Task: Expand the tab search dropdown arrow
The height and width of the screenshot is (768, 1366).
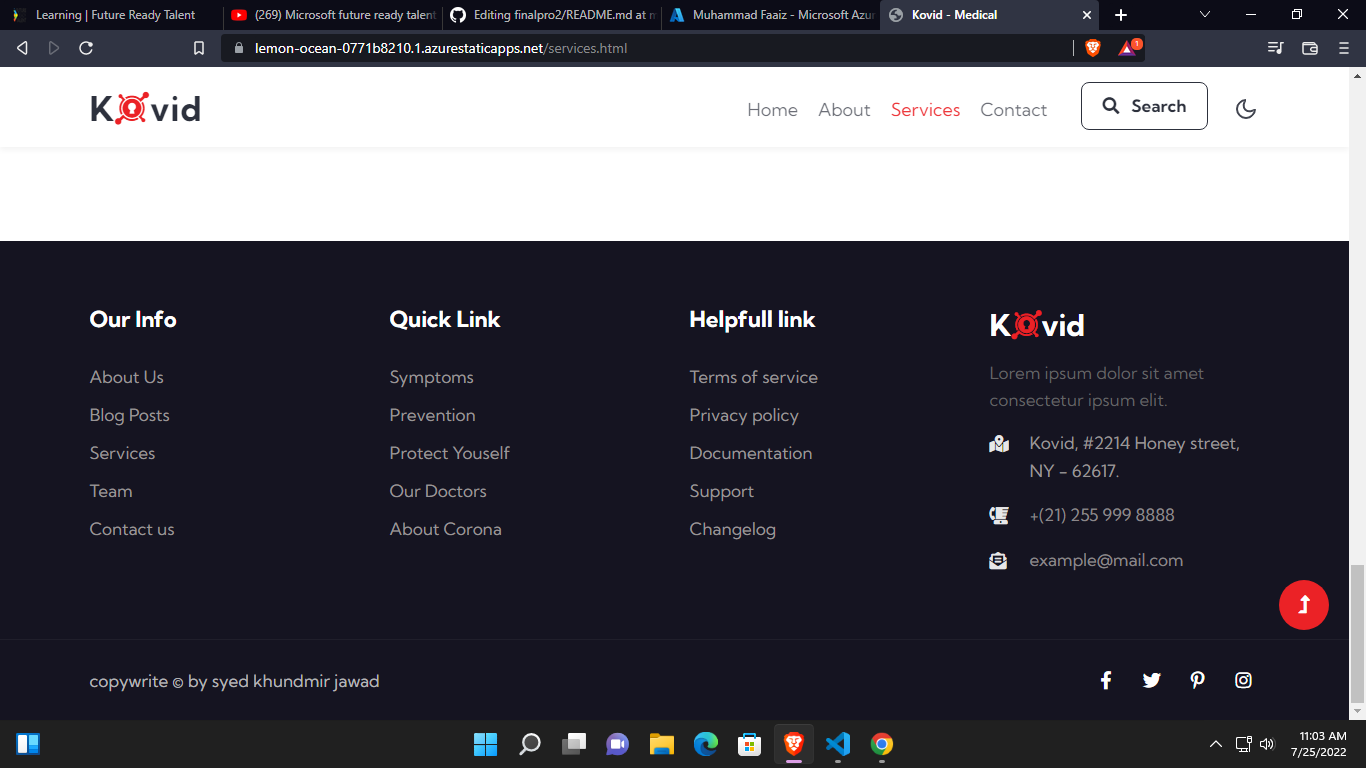Action: coord(1205,15)
